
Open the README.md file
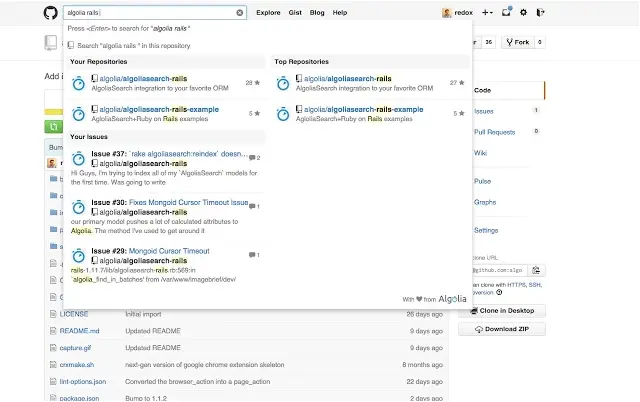(79, 331)
